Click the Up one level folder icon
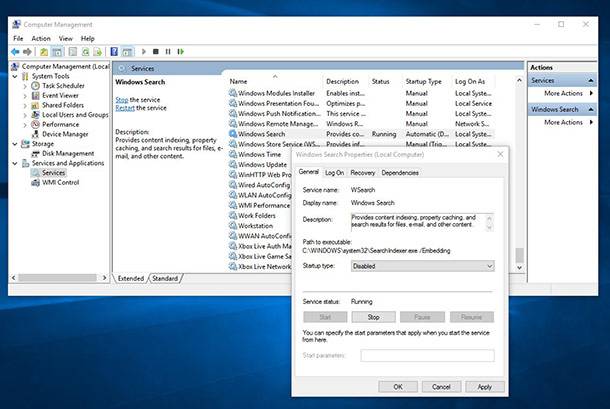This screenshot has height=409, width=610. (x=44, y=51)
